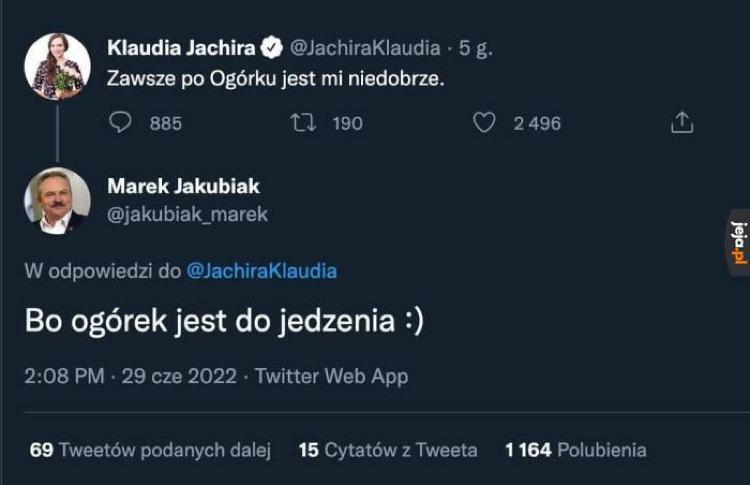The width and height of the screenshot is (750, 485).
Task: Click the reply text "Bo ogórek jest do jedzenia"
Action: (223, 322)
